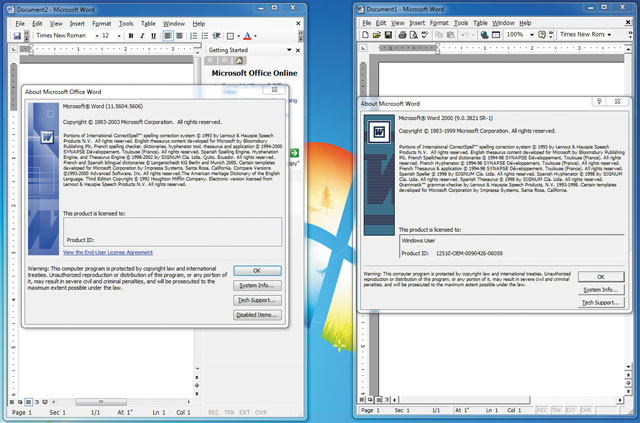Click the help question icon in Word 2000 About
The image size is (640, 423).
pyautogui.click(x=599, y=101)
